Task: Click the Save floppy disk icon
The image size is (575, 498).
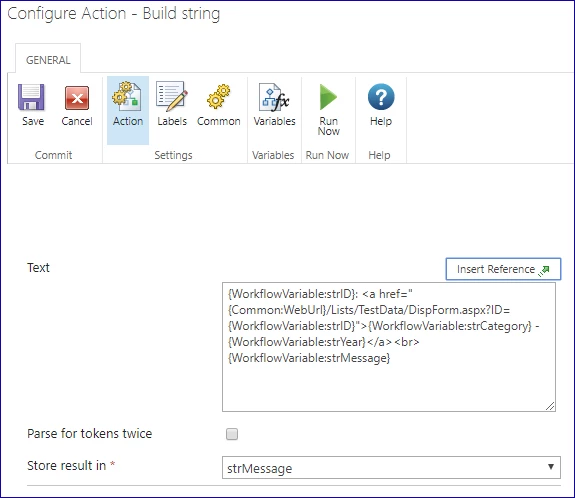Action: click(x=32, y=97)
